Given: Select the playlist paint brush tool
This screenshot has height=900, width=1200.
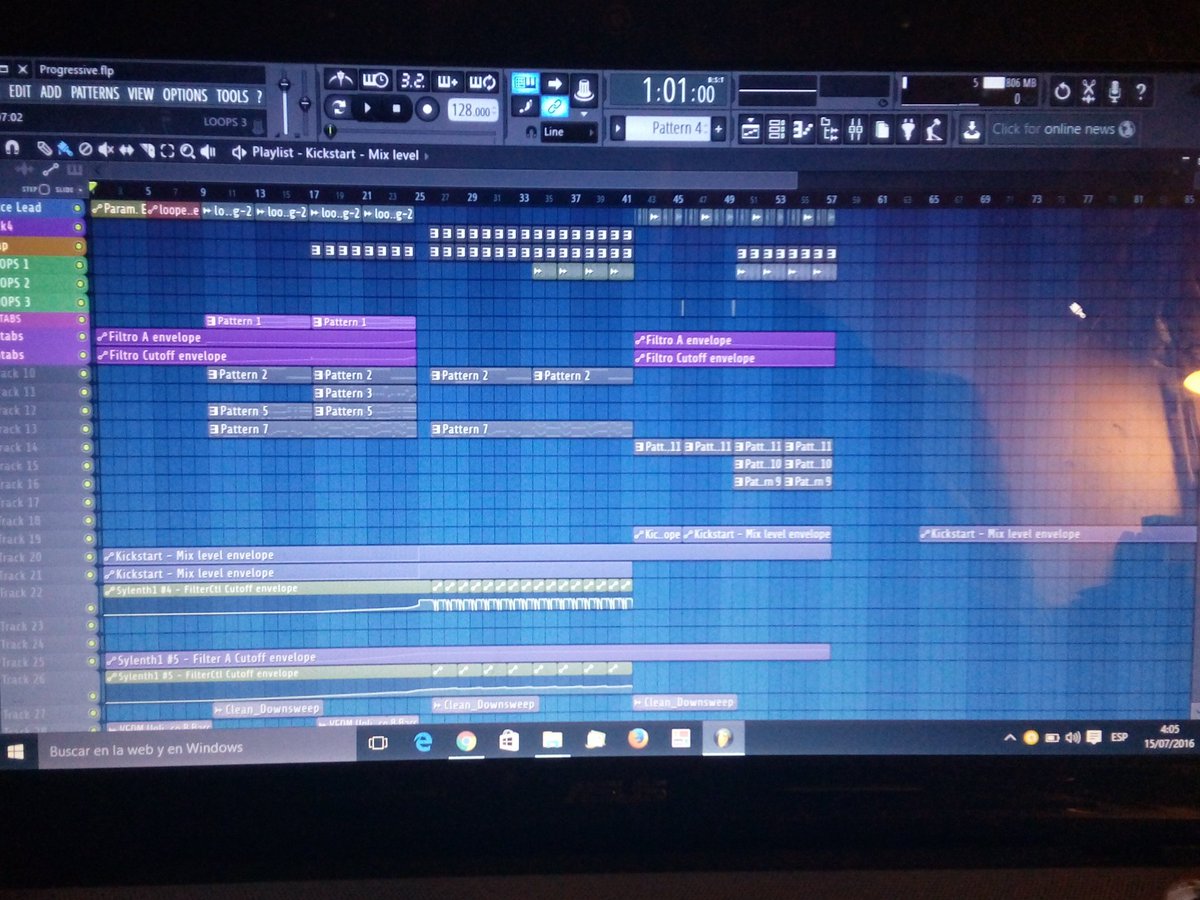Looking at the screenshot, I should click(65, 151).
